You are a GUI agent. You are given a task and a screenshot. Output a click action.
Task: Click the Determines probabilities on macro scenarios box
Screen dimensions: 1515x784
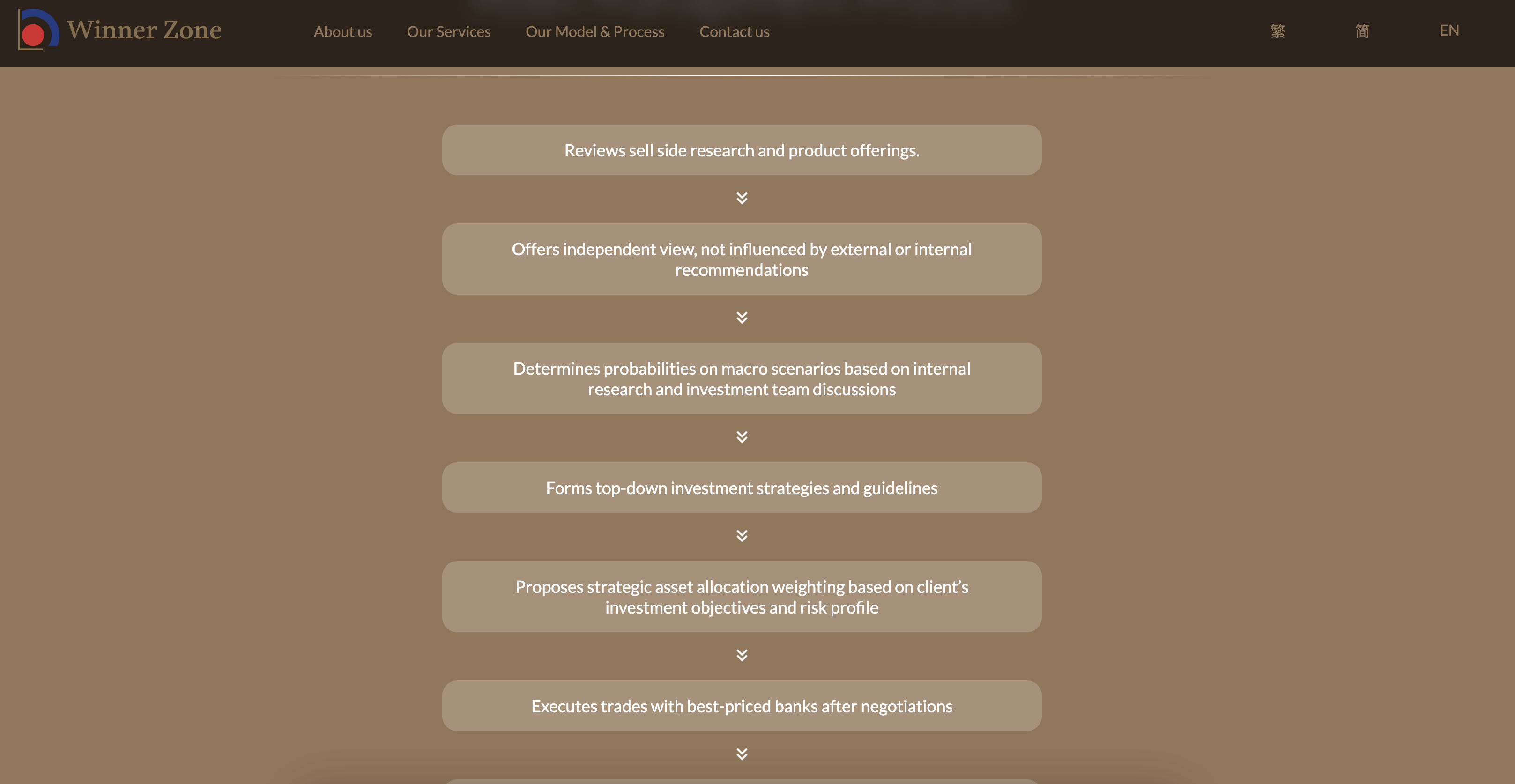742,379
